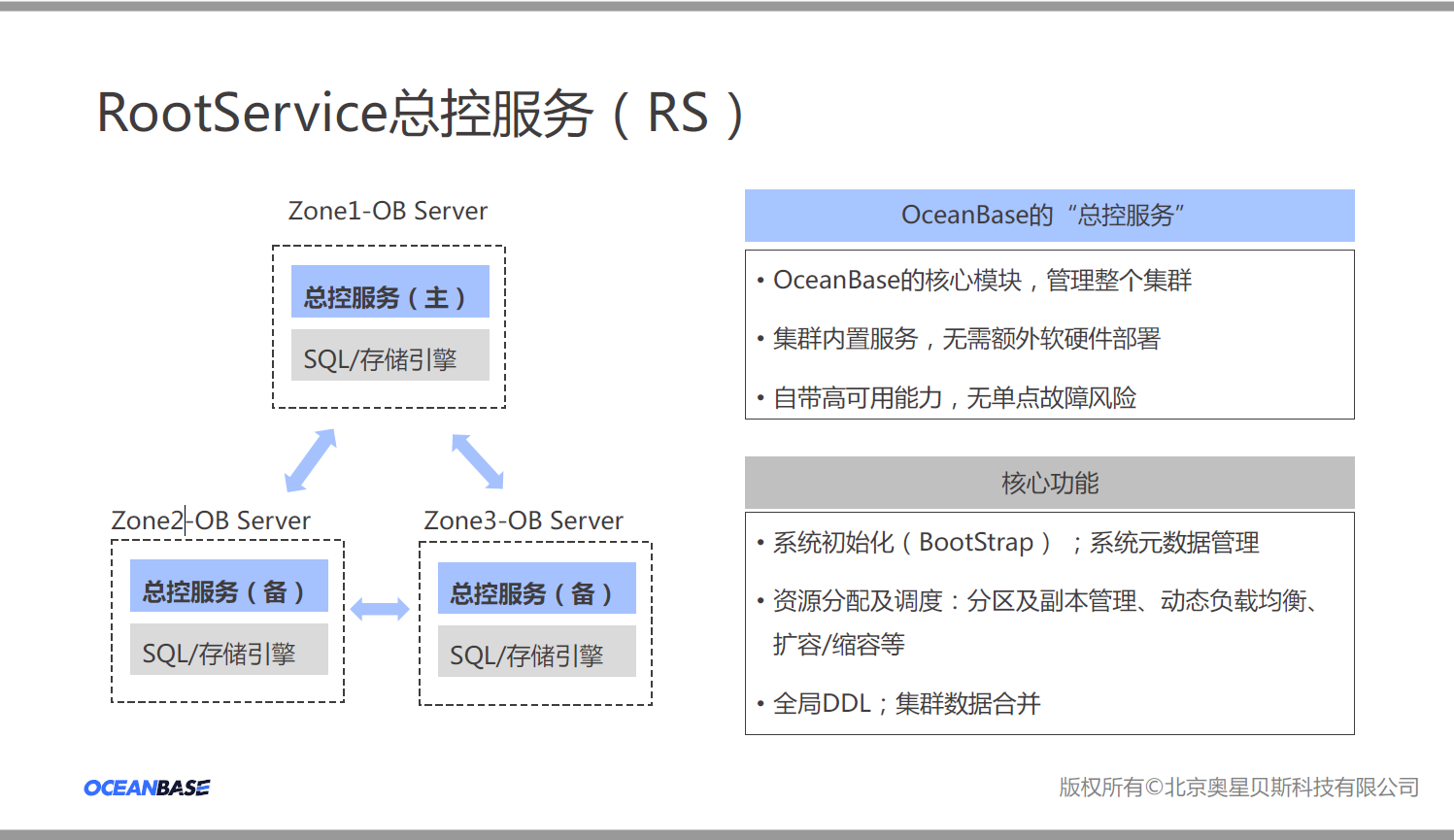Viewport: 1454px width, 840px height.
Task: Select the double arrow between Zone1 and Zone3
Action: [x=477, y=461]
